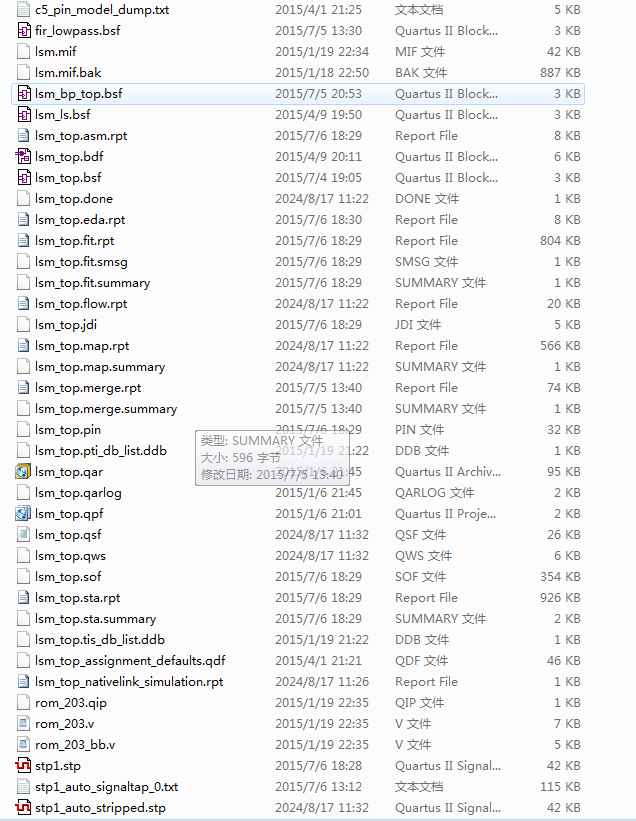Click the QIP 文件 type of rom_203.qip
The height and width of the screenshot is (821, 636).
419,703
